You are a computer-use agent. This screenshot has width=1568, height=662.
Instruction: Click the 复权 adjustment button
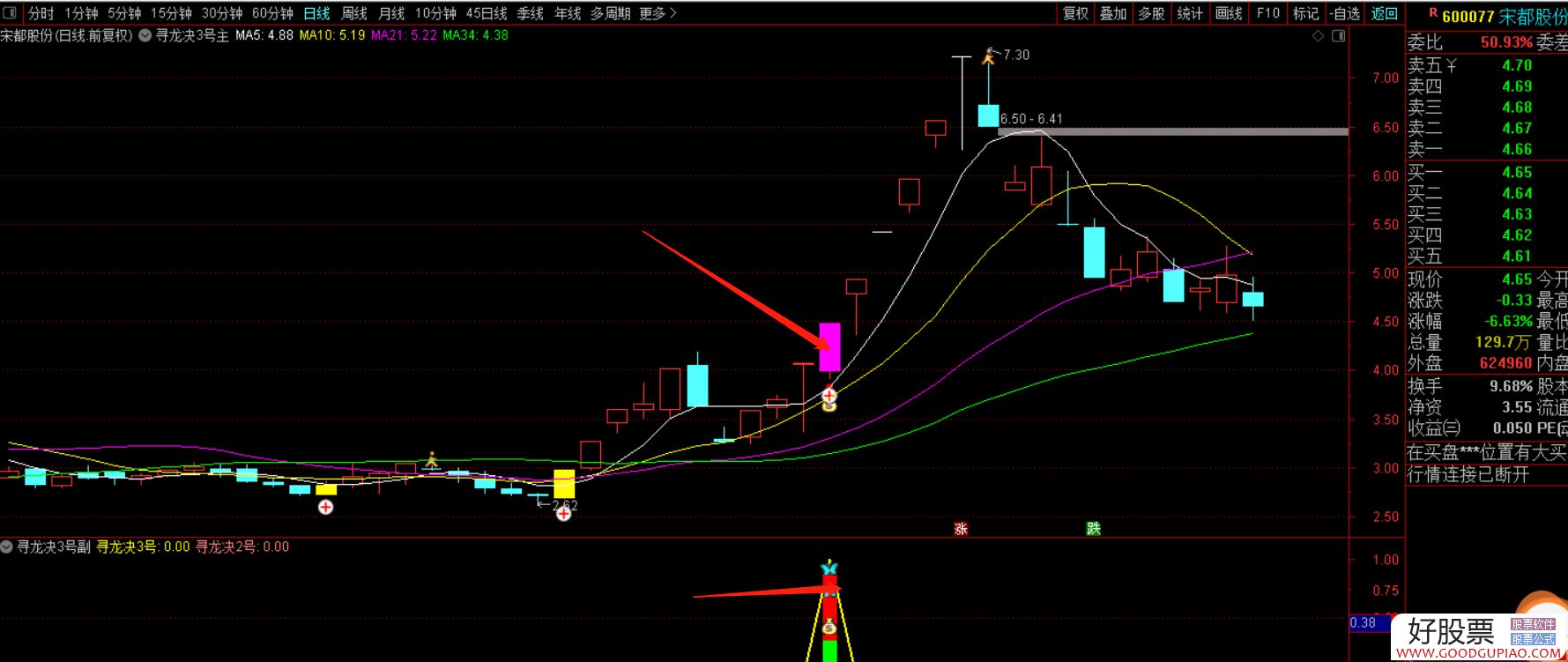coord(1076,13)
